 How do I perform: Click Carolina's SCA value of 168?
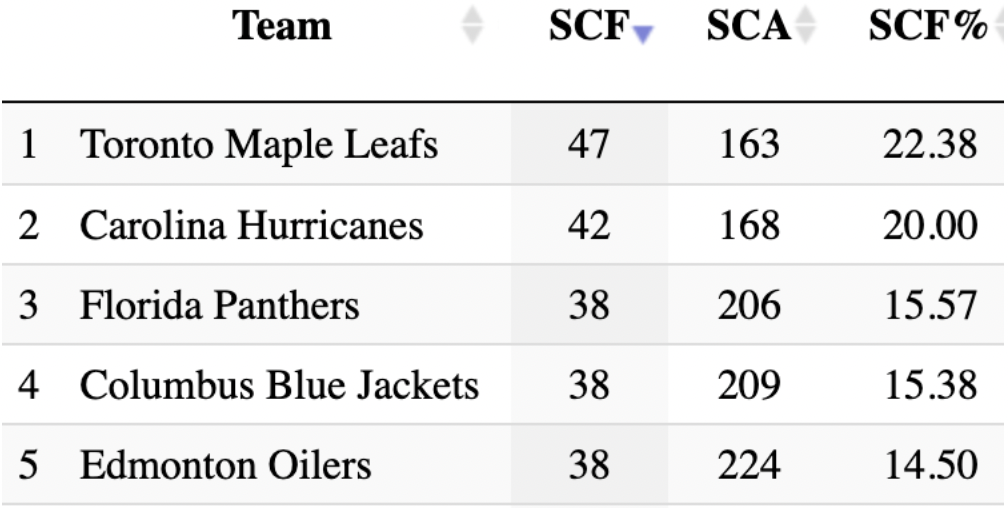pos(749,226)
